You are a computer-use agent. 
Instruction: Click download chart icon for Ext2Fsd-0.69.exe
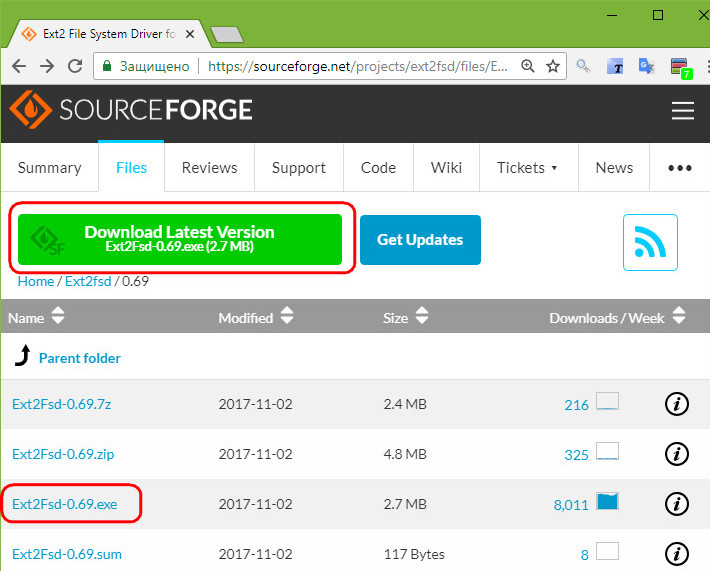point(607,501)
